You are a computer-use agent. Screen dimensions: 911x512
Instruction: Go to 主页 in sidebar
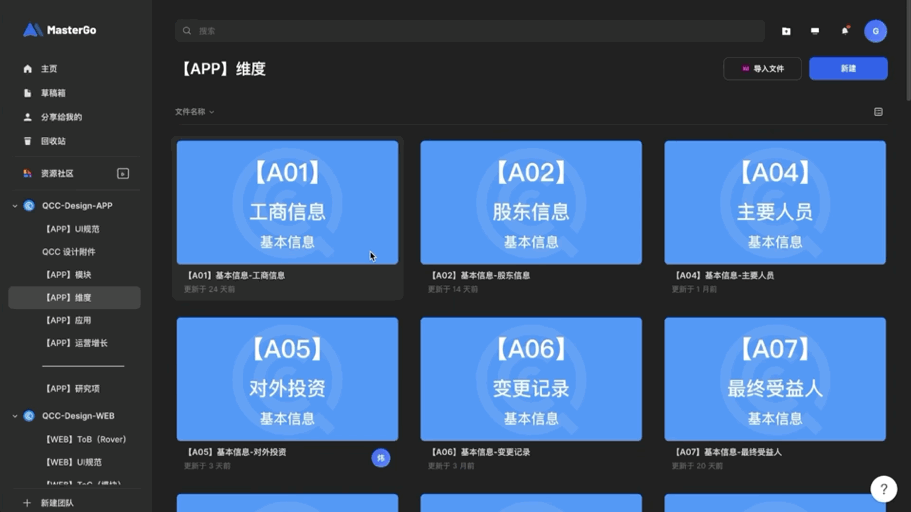coord(49,69)
